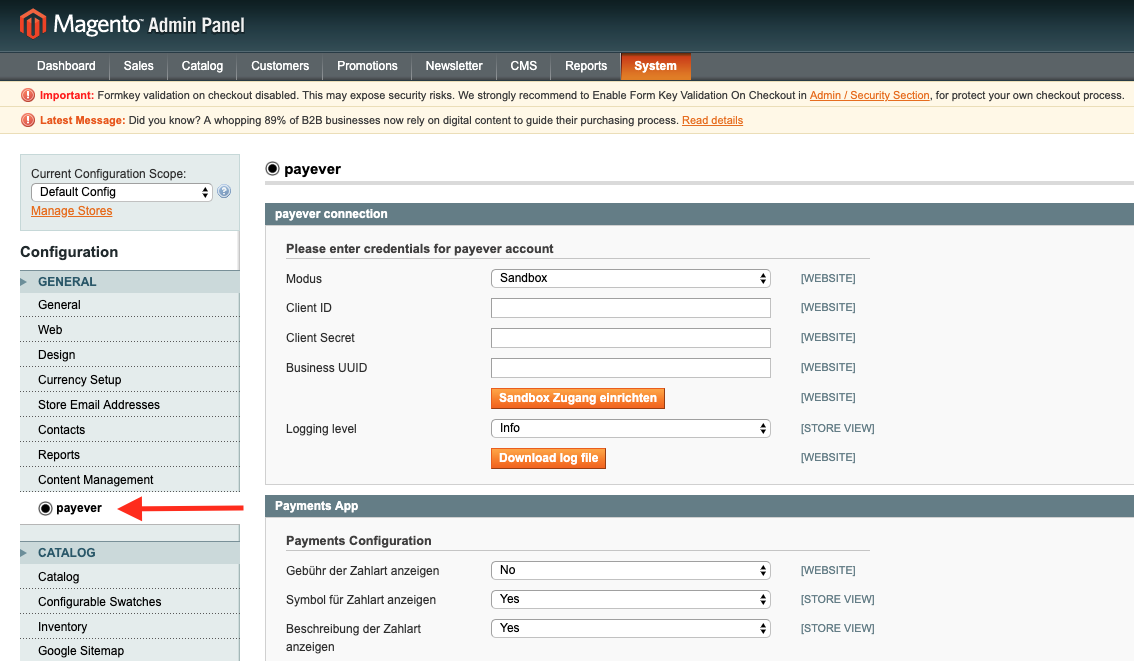The image size is (1134, 661).
Task: Click the 'Modus' field label
Action: (304, 279)
